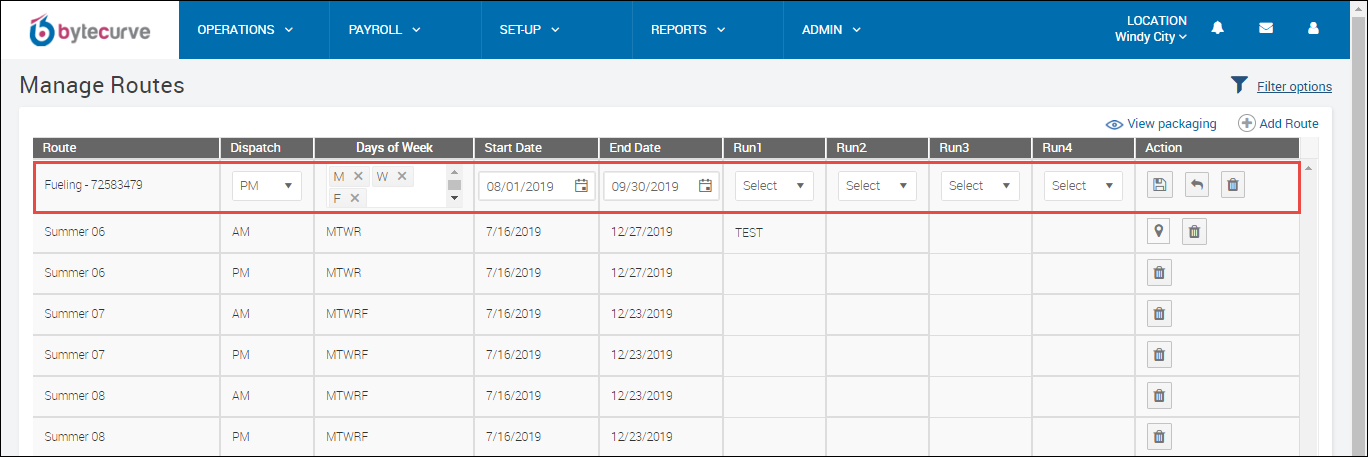Viewport: 1368px width, 457px height.
Task: Open the Run3 Select dropdown
Action: pyautogui.click(x=980, y=186)
